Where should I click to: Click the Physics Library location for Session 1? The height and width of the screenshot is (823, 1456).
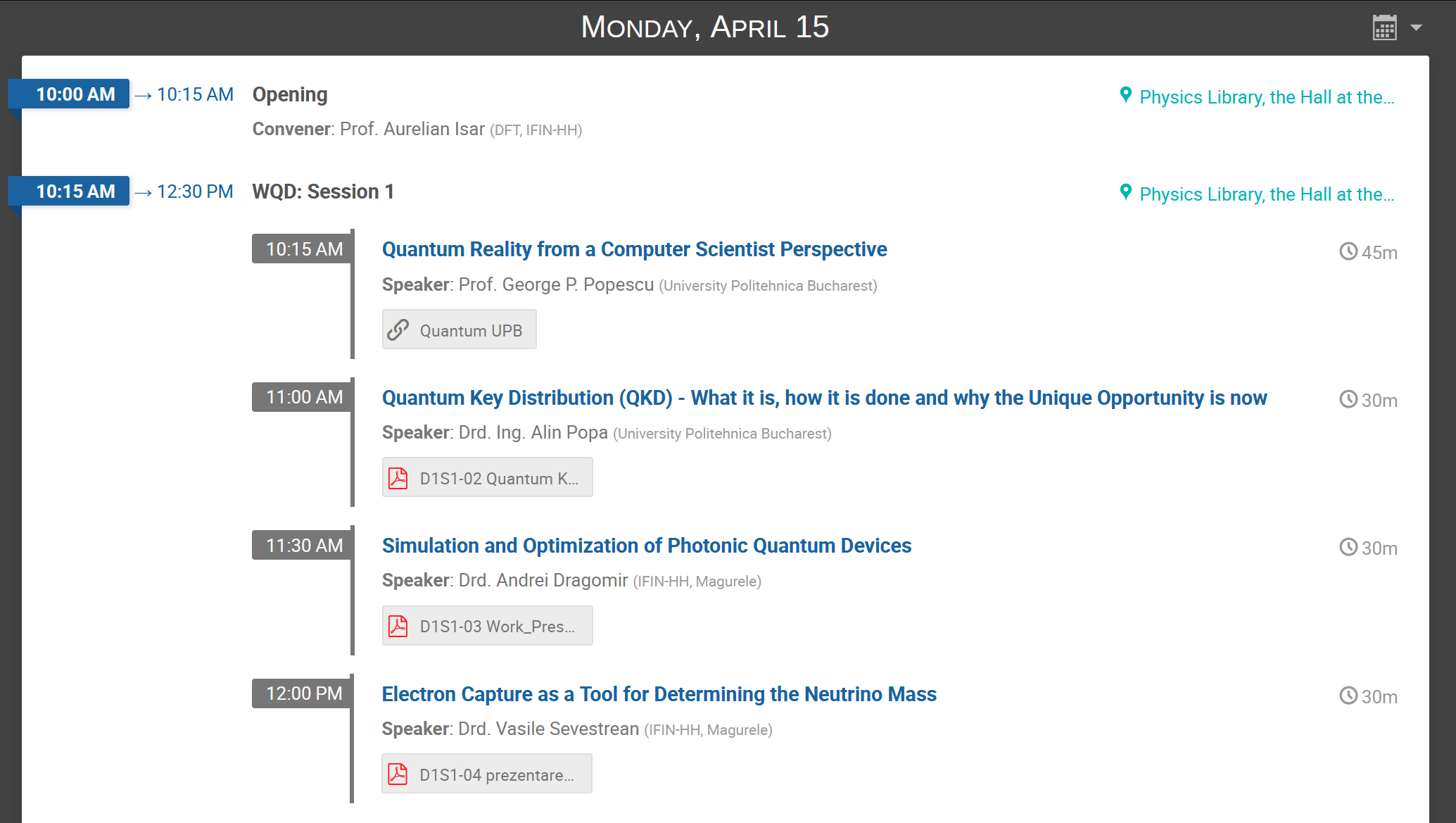click(1267, 194)
